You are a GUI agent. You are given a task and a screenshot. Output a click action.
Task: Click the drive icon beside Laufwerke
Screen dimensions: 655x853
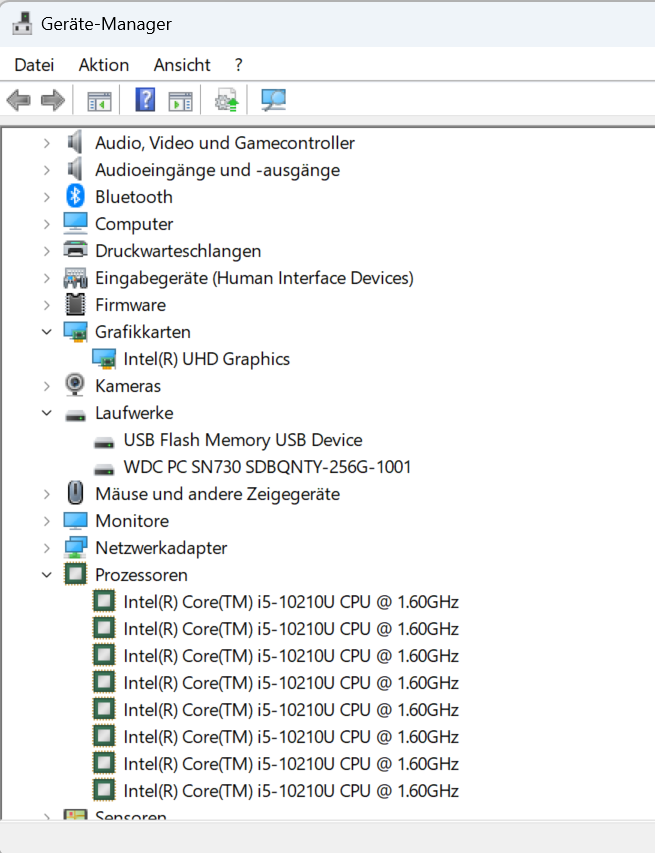pyautogui.click(x=75, y=416)
